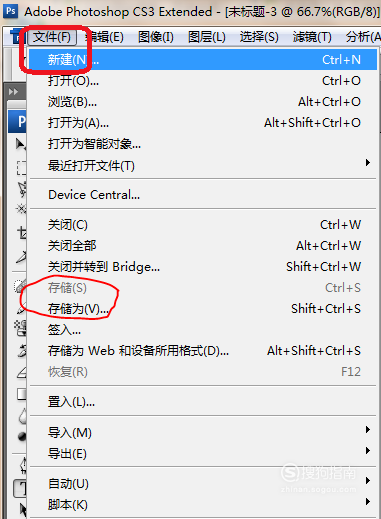Click the Photoshop Ps icon in title bar
381x519 pixels.
[x=11, y=11]
